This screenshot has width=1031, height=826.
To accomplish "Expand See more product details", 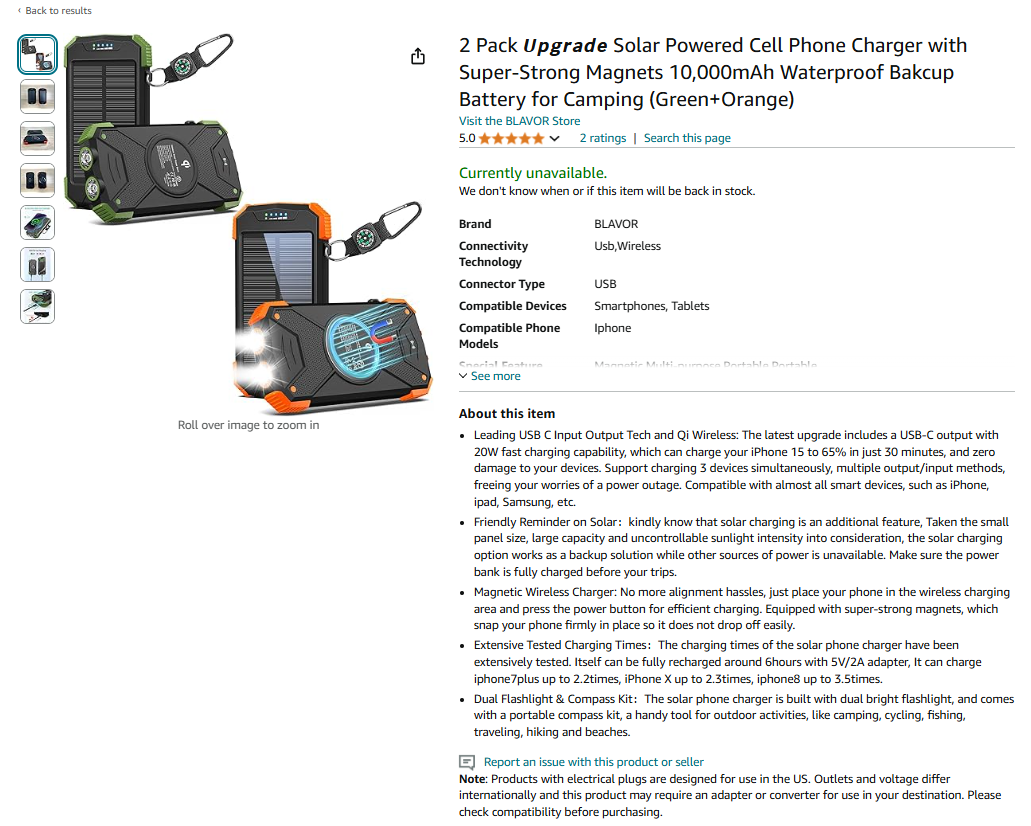I will [x=490, y=376].
